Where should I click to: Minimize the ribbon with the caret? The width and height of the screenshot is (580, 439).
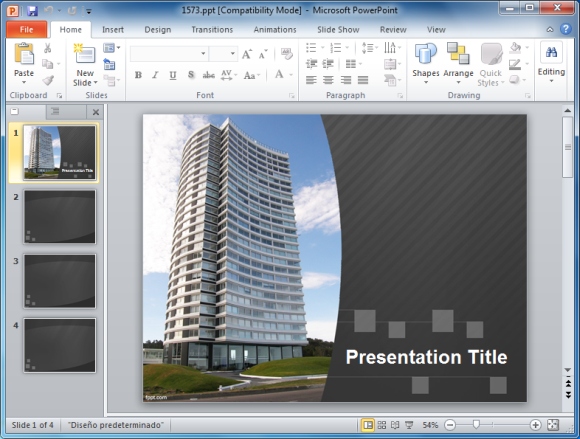(x=550, y=30)
